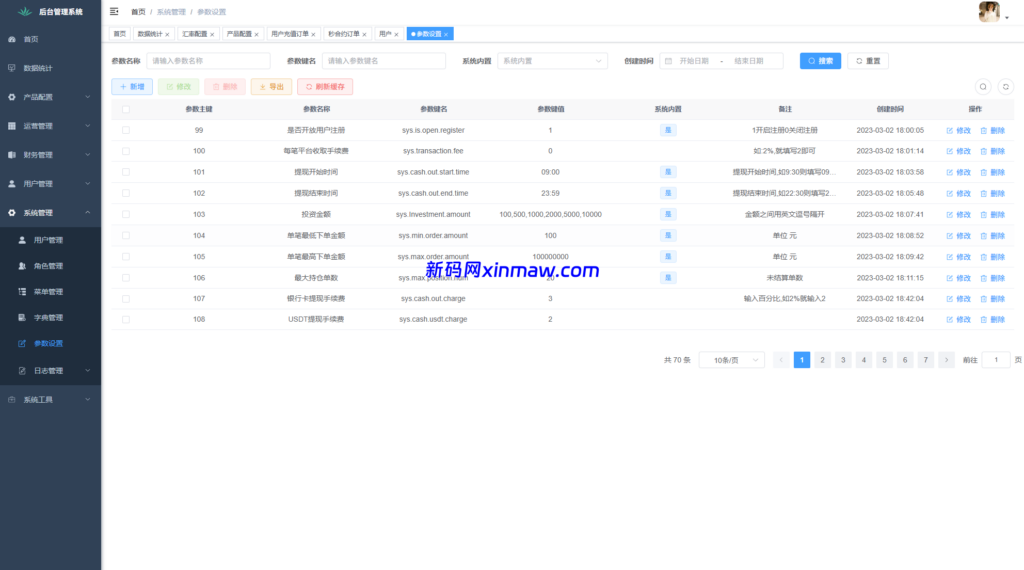Expand the 系统工具 sidebar menu chevron
Screen dimensions: 1024x570
(x=88, y=400)
